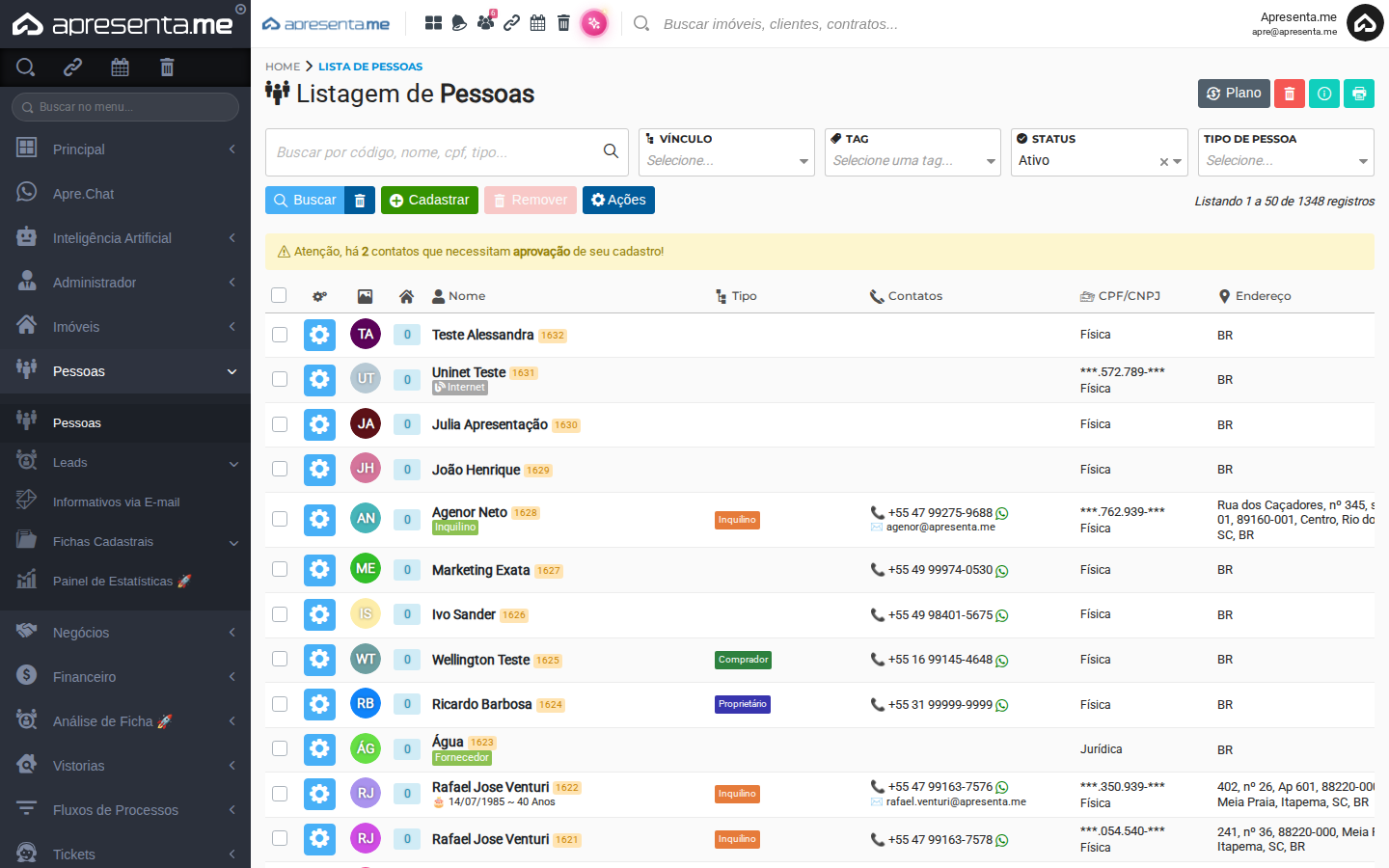Open the Financeiro sidebar menu

[x=125, y=677]
